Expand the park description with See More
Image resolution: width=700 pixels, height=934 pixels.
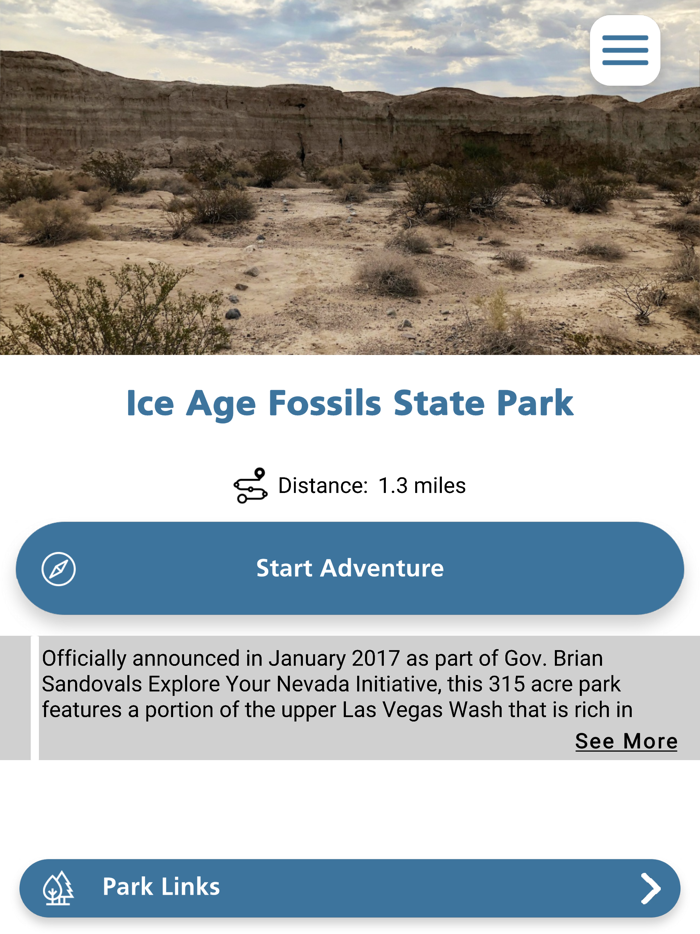pyautogui.click(x=626, y=741)
